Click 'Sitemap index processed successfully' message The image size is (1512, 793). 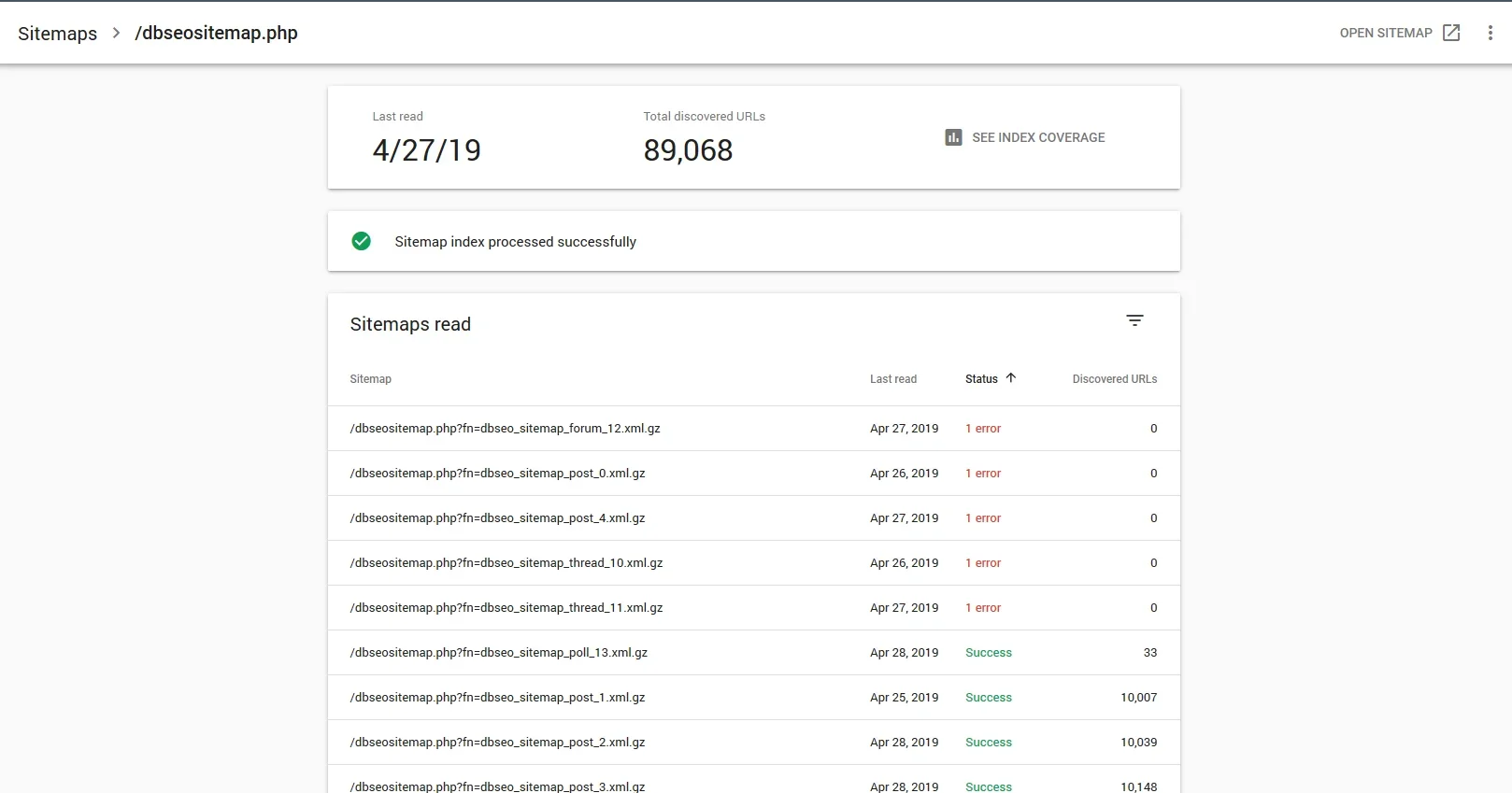click(515, 242)
